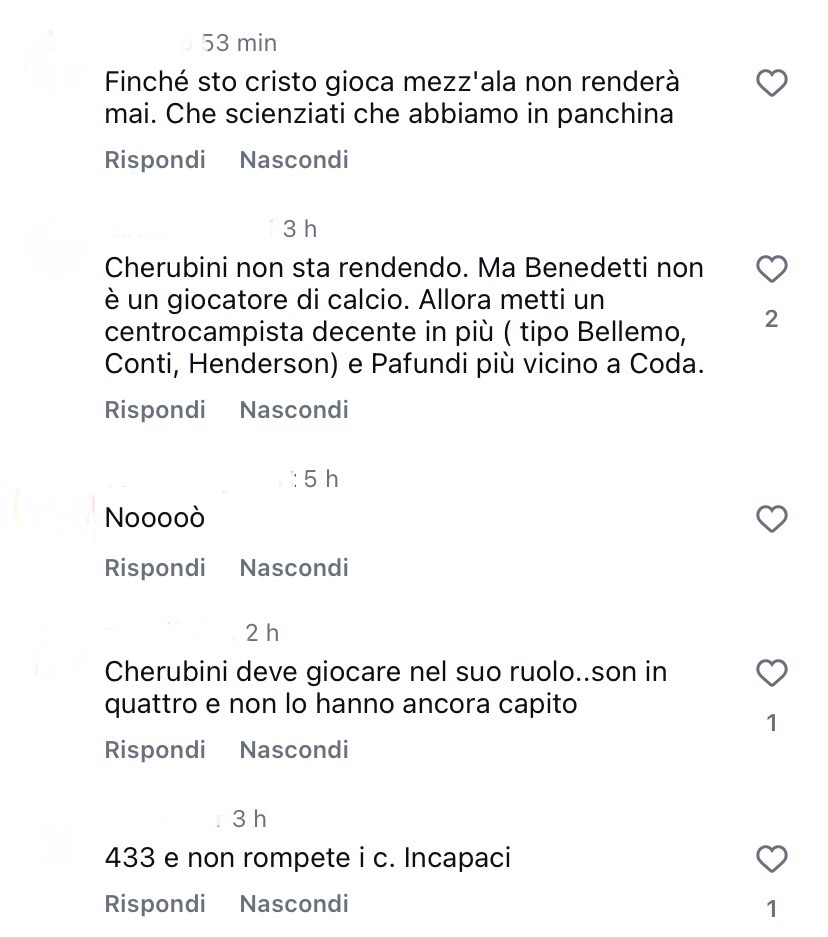The height and width of the screenshot is (937, 828).
Task: Like the 'Cherubini deve giocare' comment
Action: tap(771, 674)
